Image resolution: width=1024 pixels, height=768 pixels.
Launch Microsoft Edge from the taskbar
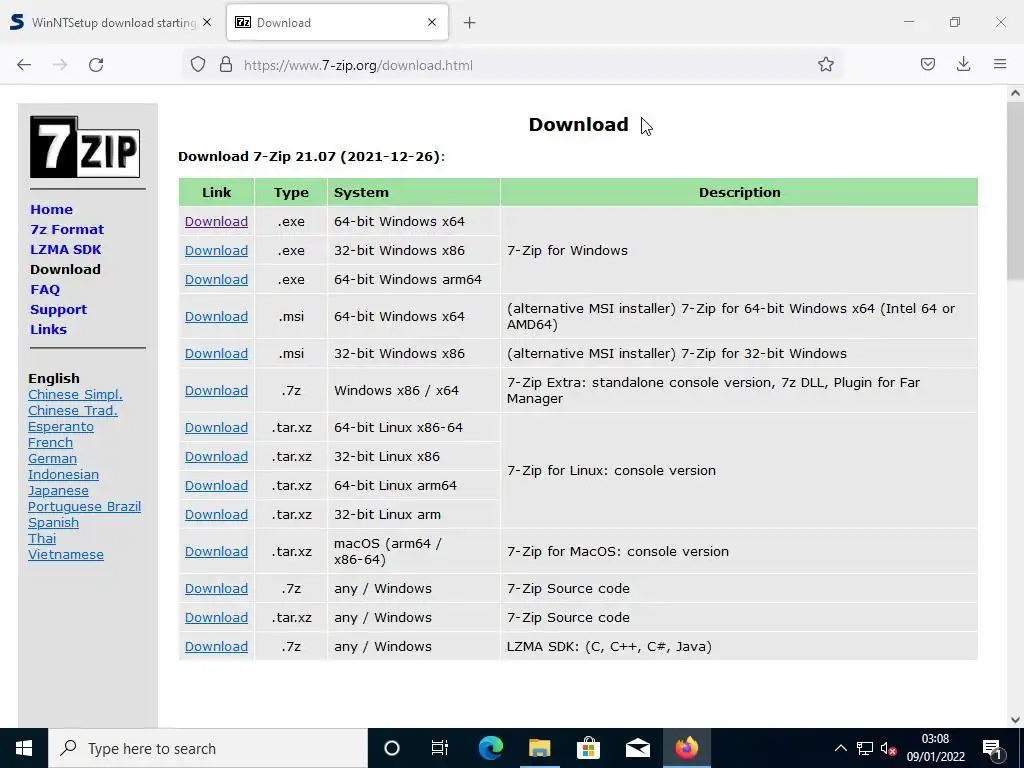(490, 748)
